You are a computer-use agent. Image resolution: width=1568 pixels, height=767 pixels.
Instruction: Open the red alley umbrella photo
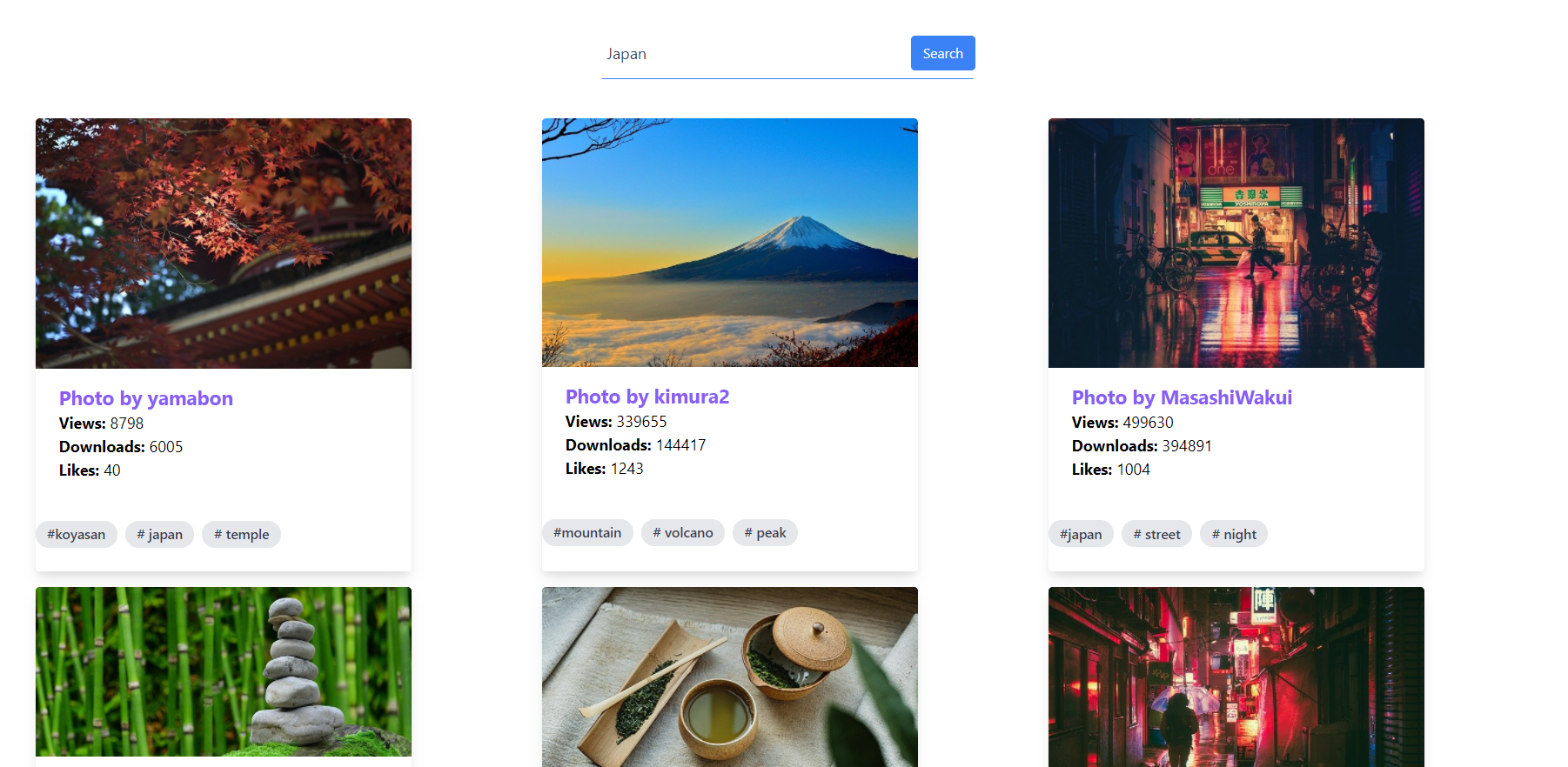1236,677
